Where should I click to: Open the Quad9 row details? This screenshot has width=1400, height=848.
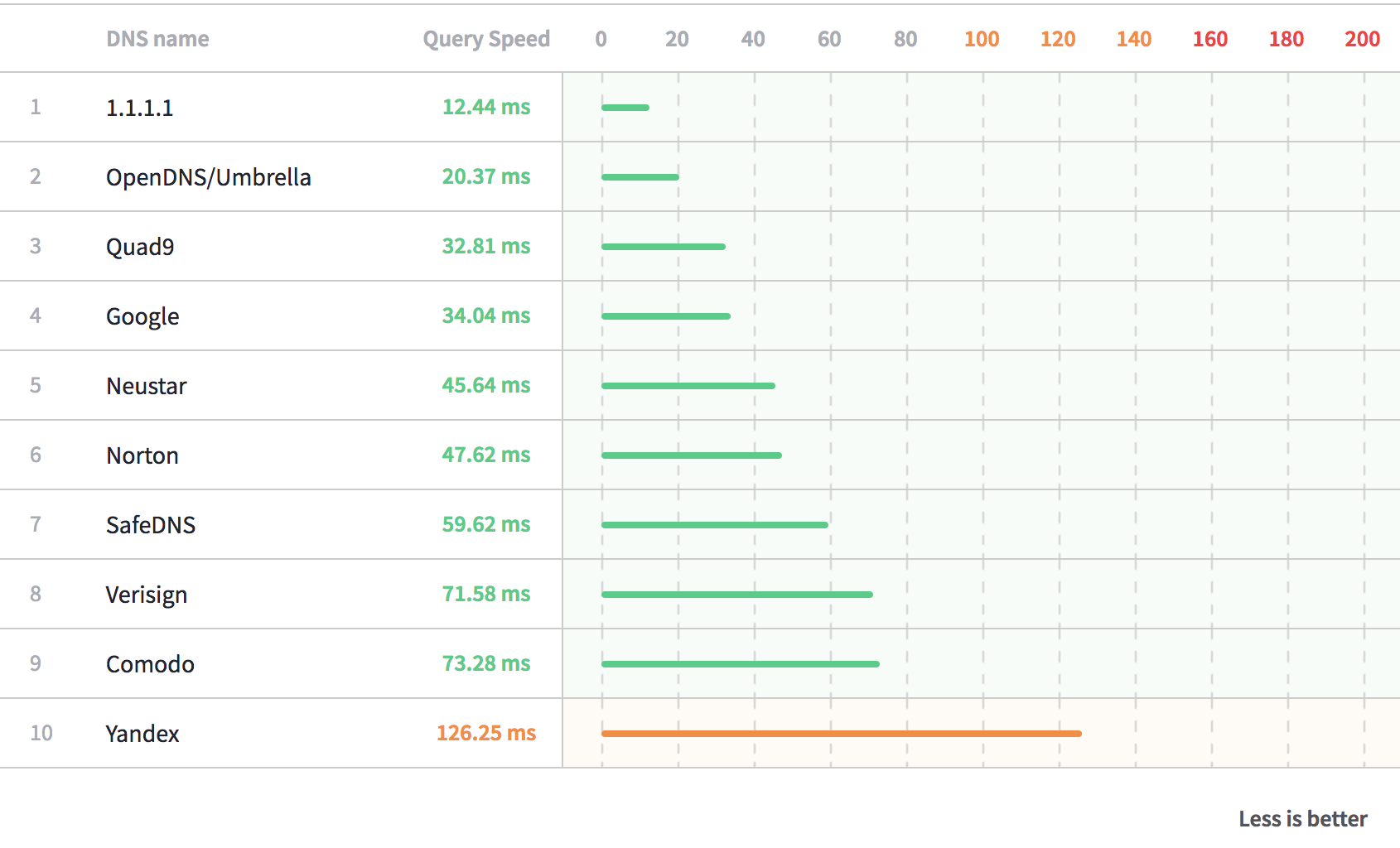[x=141, y=246]
